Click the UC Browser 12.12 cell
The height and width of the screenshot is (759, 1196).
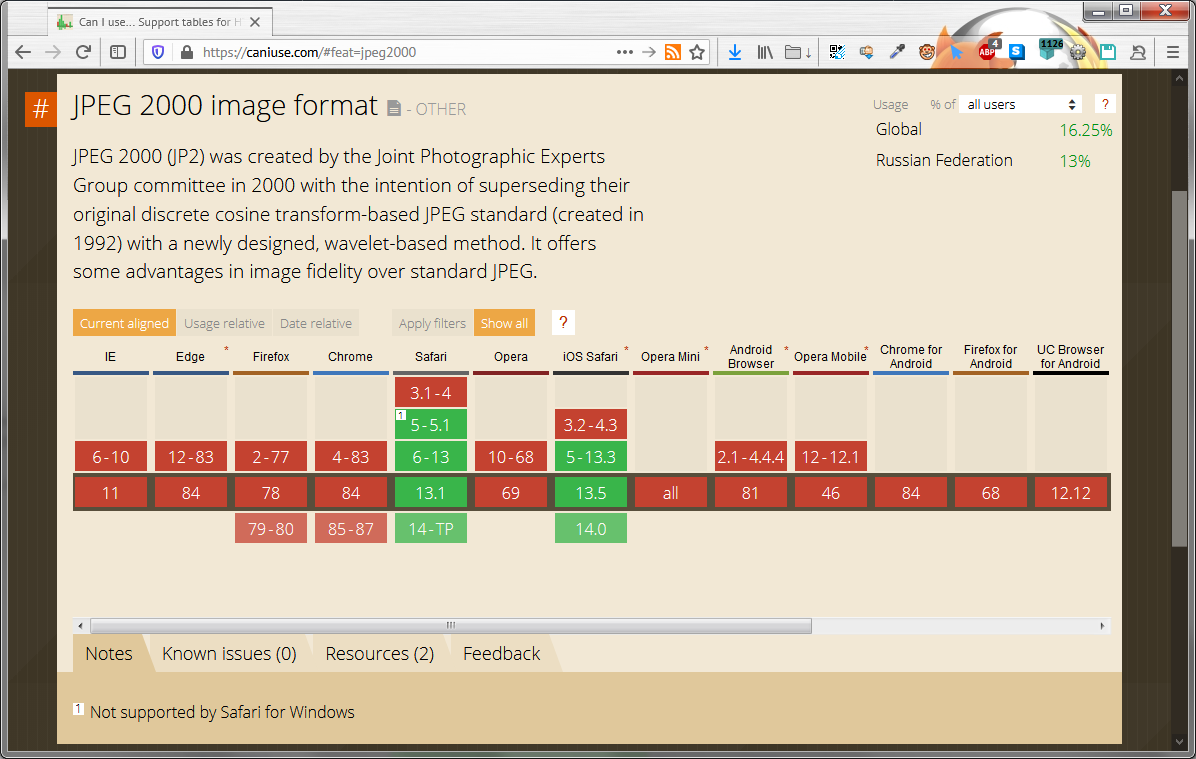[x=1070, y=493]
